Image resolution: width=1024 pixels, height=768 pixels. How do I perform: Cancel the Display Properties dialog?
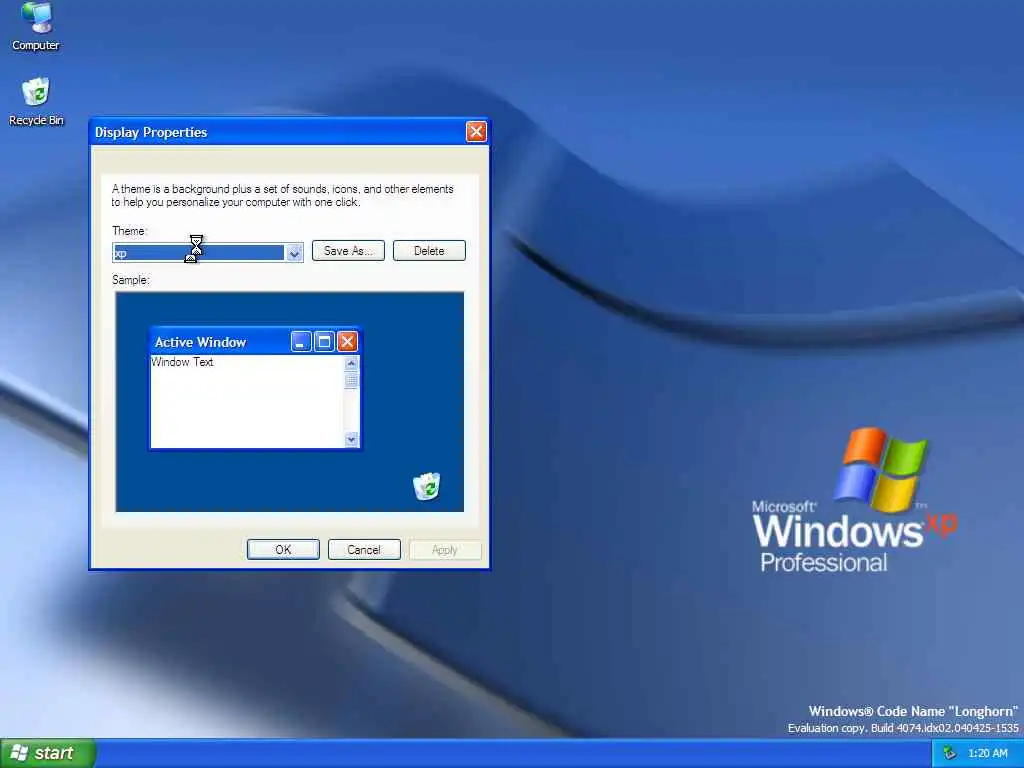[364, 550]
